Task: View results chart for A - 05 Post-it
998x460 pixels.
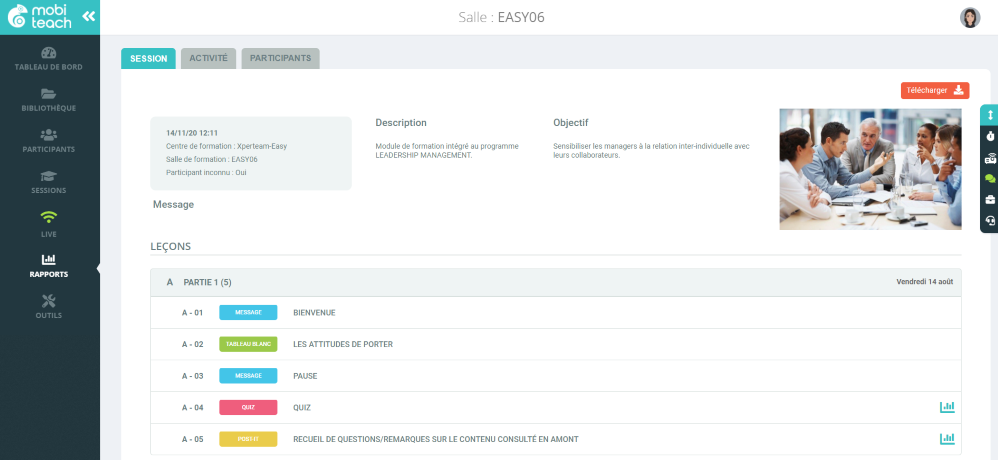Action: [x=947, y=439]
